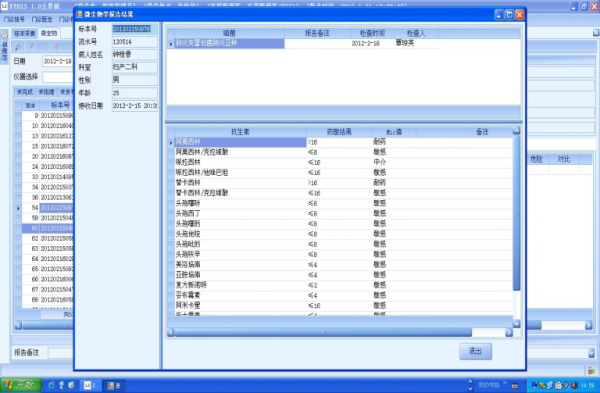
Task: Click the 检查人 column header
Action: 416,33
